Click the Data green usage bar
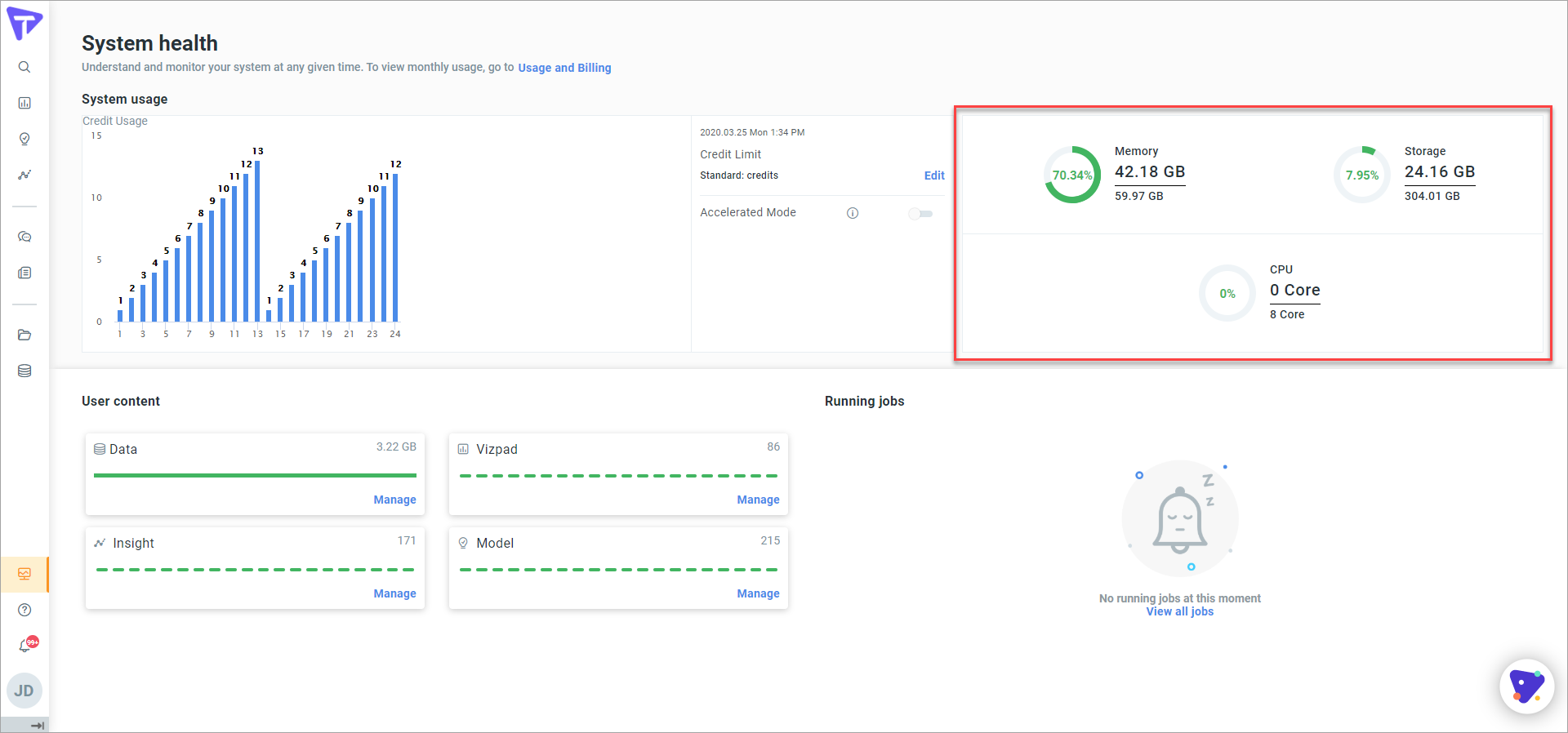 (x=255, y=475)
